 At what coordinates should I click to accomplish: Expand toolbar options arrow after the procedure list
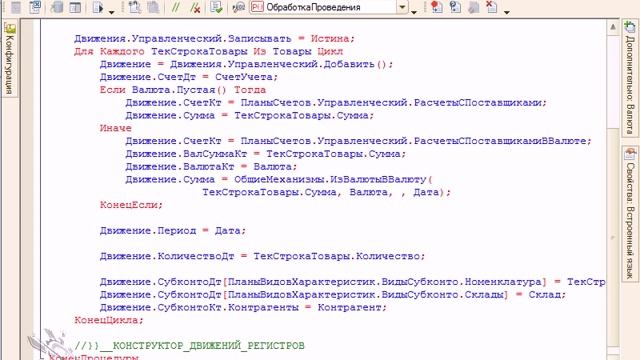coord(414,12)
